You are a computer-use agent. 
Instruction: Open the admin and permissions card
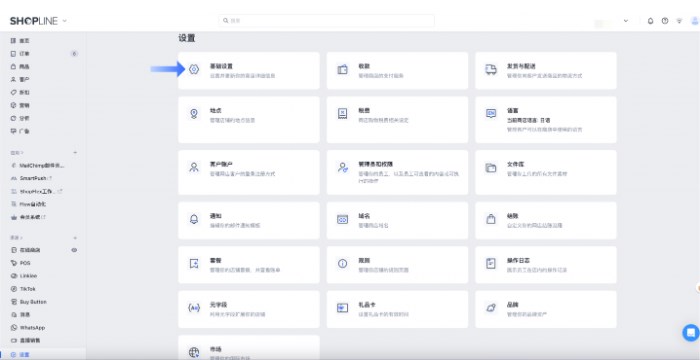pyautogui.click(x=397, y=172)
